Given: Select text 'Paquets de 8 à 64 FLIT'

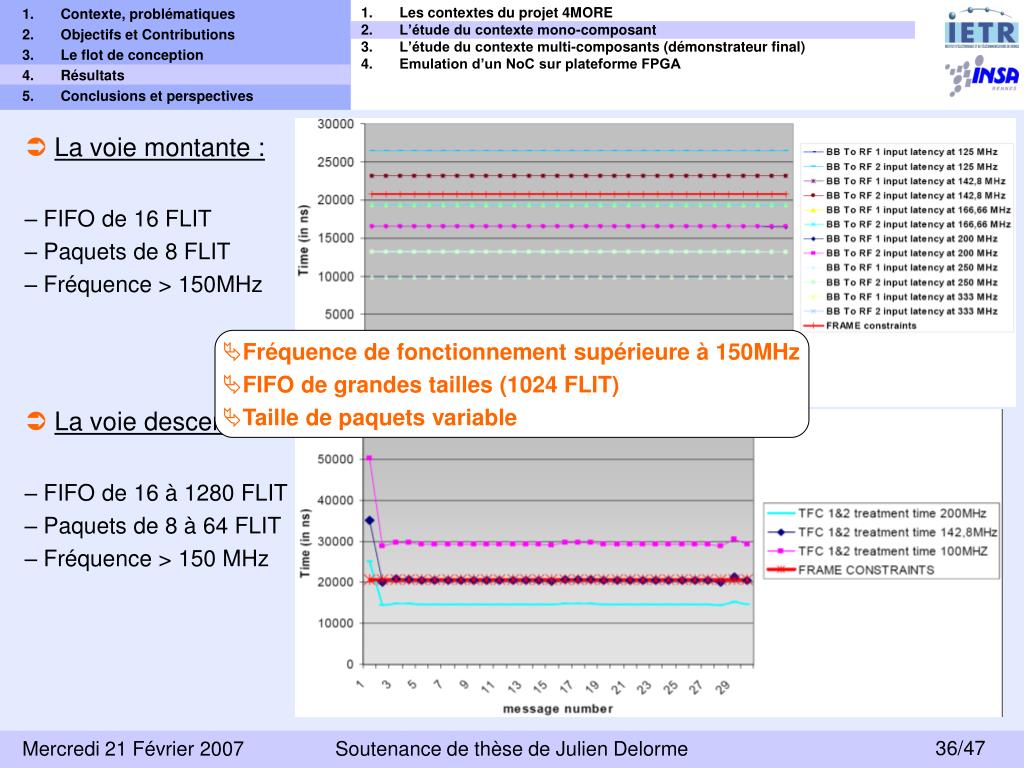Looking at the screenshot, I should pyautogui.click(x=162, y=526).
